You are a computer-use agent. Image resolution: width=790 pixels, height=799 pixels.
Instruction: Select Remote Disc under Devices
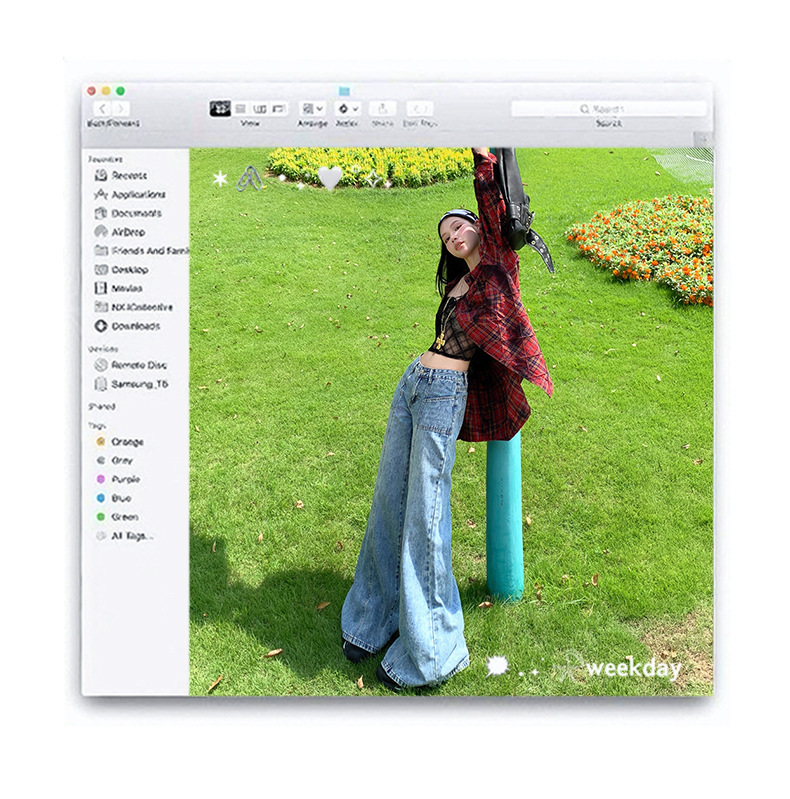click(138, 365)
